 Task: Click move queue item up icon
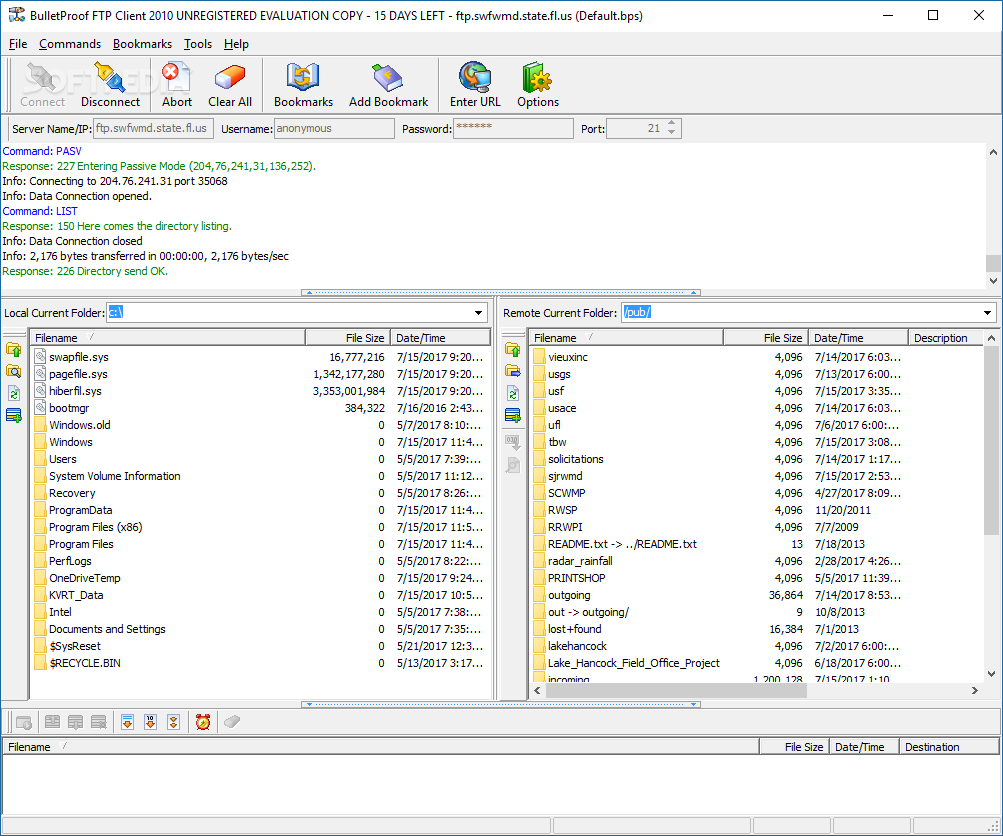pyautogui.click(x=52, y=722)
